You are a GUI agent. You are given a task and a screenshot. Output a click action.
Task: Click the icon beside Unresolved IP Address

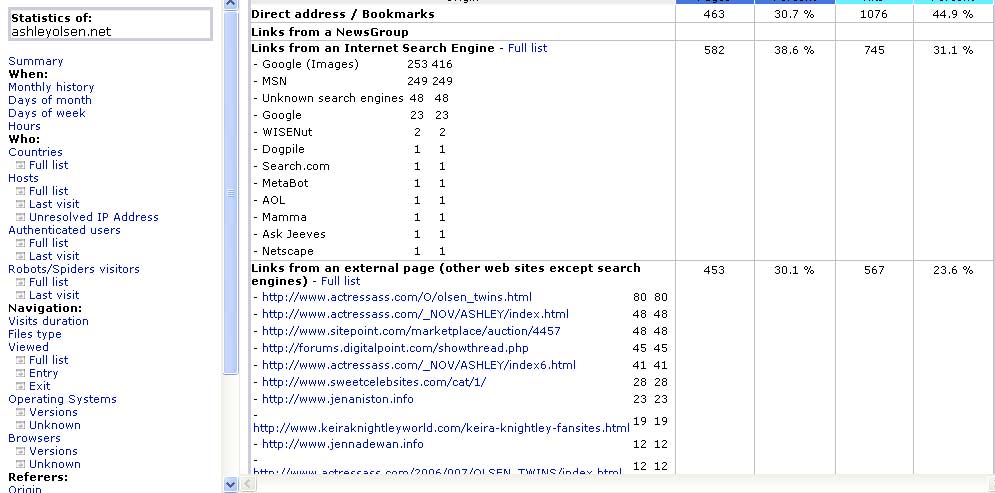click(20, 218)
